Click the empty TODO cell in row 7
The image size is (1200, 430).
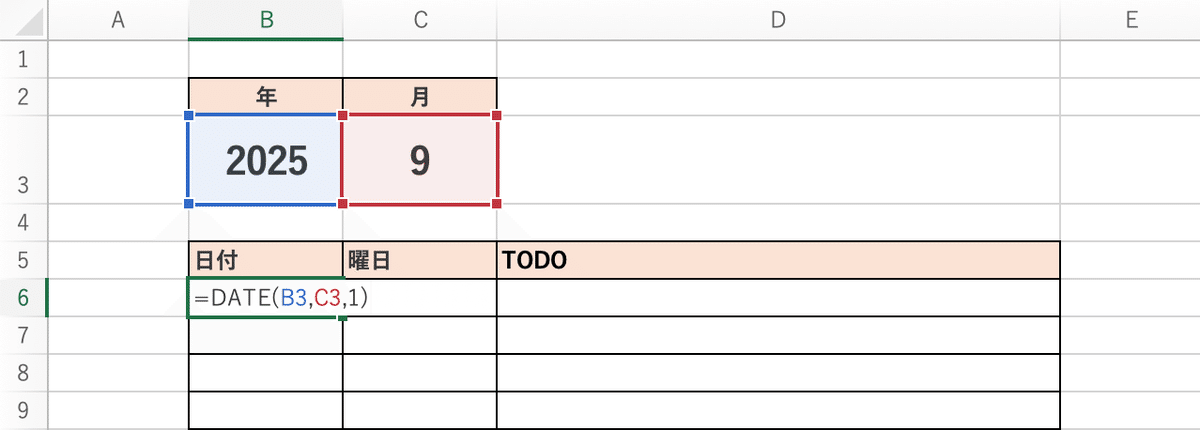click(778, 335)
